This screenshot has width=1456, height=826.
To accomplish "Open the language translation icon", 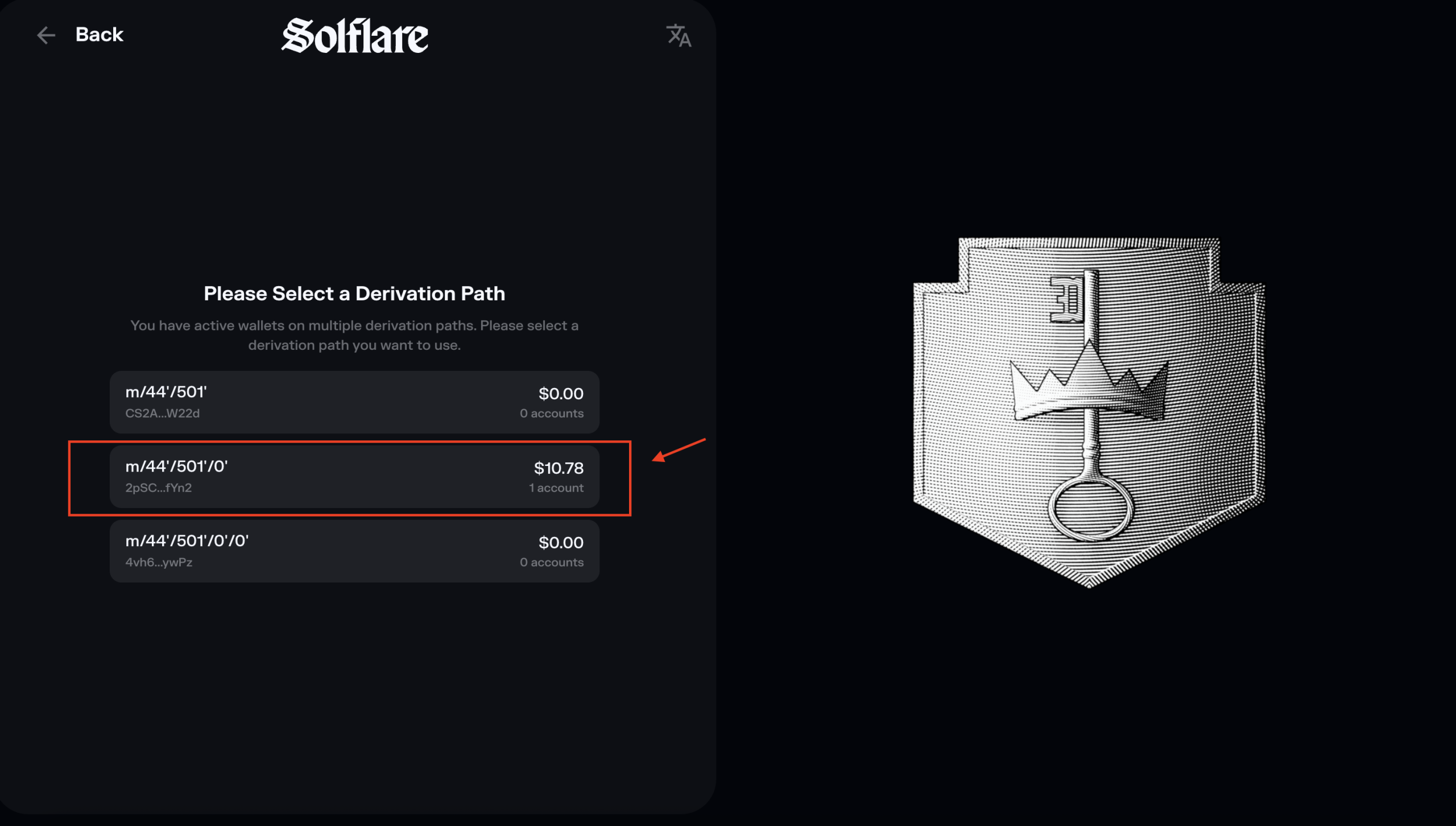I will 679,36.
